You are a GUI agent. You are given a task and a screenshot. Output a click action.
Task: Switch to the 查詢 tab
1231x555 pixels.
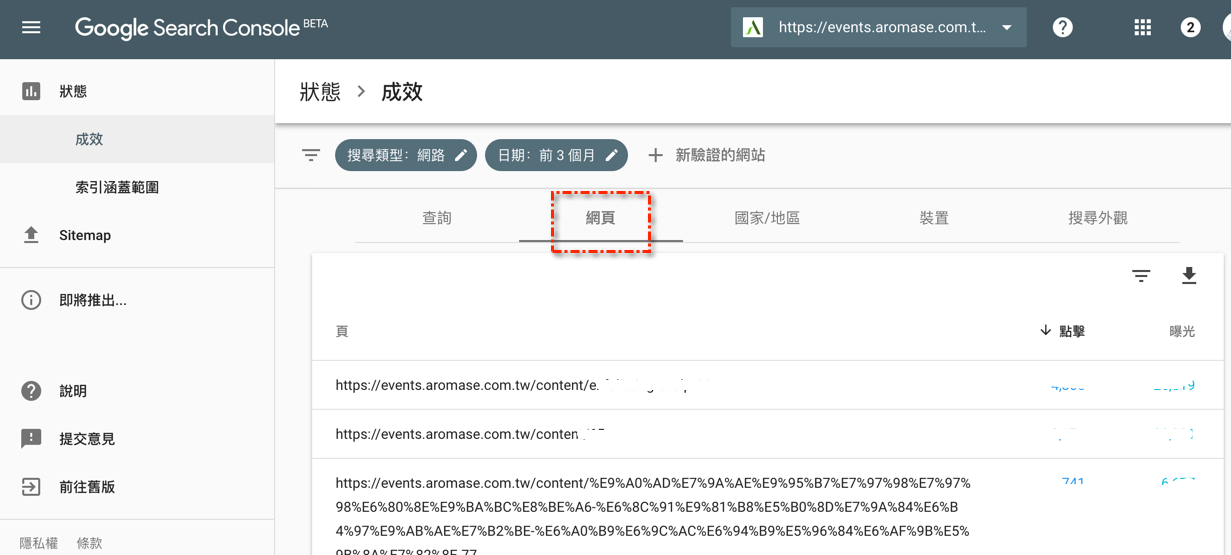tap(437, 218)
